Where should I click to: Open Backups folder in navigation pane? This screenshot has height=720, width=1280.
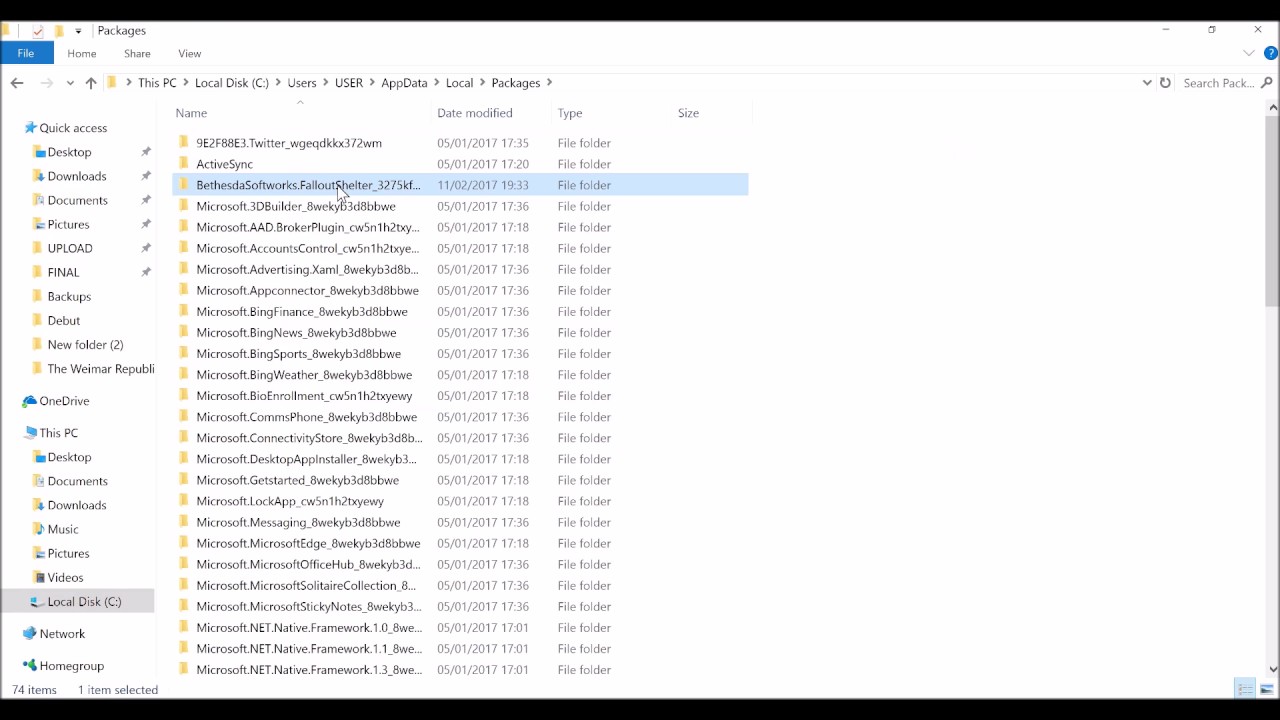[x=69, y=296]
